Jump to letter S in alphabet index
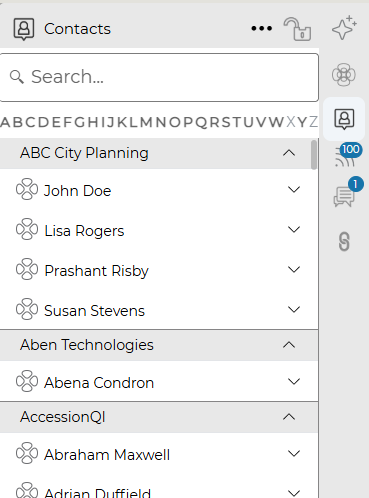Image resolution: width=369 pixels, height=498 pixels. 226,122
